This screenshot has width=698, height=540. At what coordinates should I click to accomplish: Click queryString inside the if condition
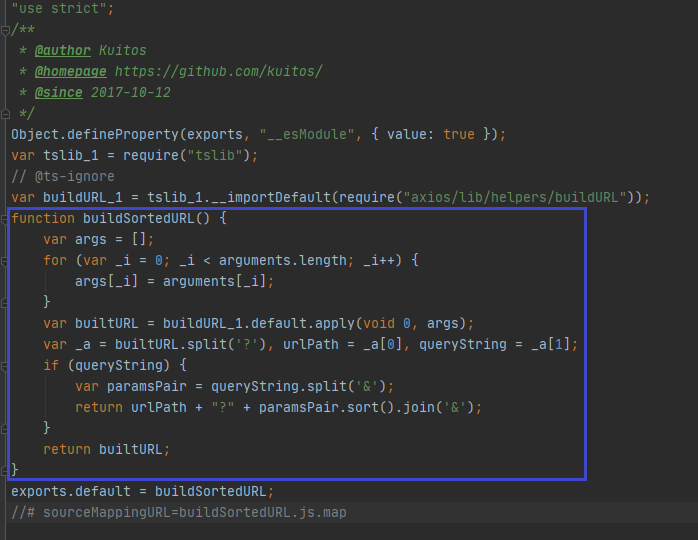coord(119,365)
